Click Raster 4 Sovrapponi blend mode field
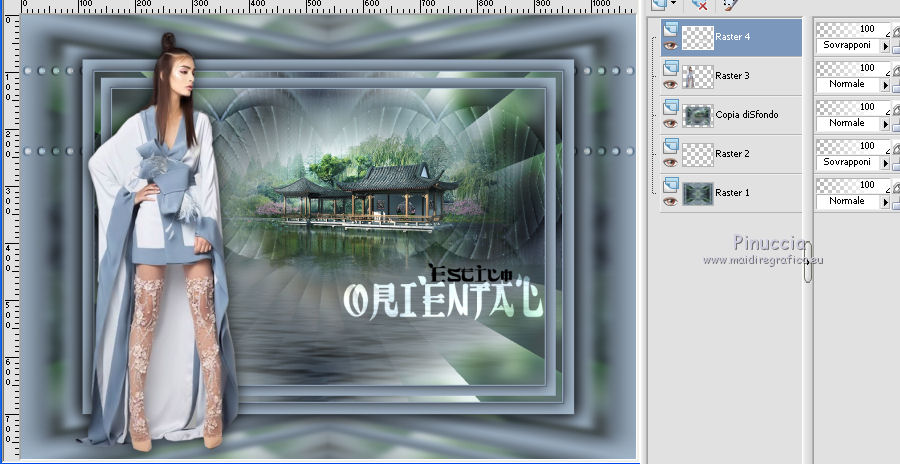This screenshot has width=900, height=464. (848, 45)
